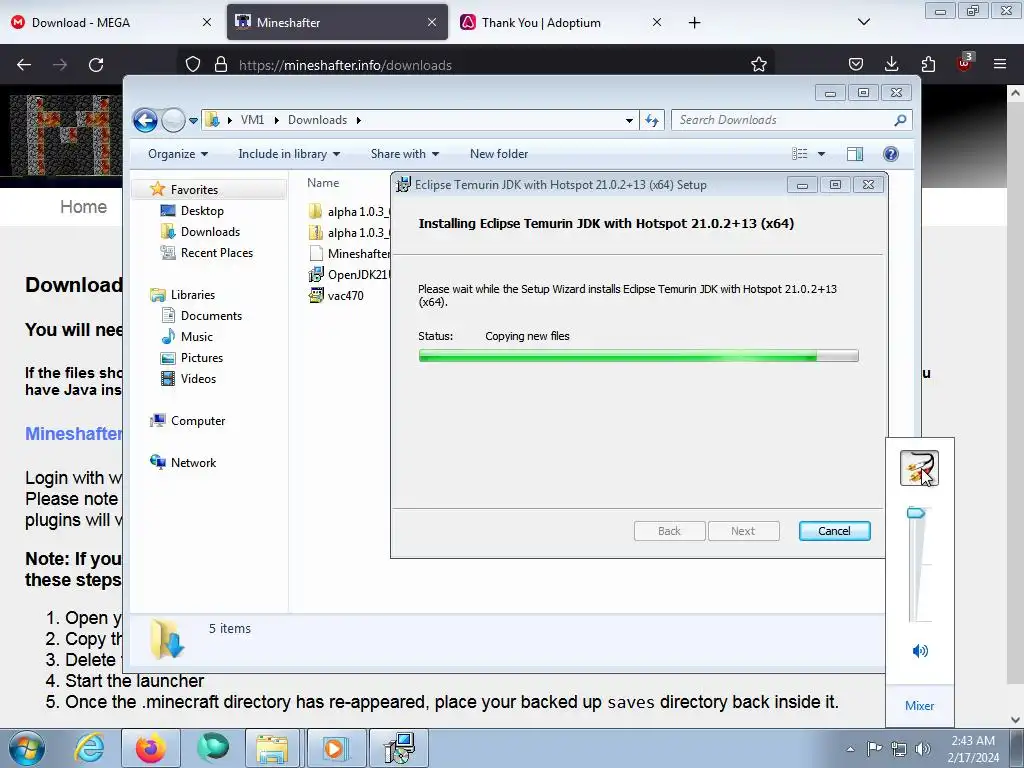Open the Include in library menu
Screen dimensions: 1024x768
pos(289,154)
